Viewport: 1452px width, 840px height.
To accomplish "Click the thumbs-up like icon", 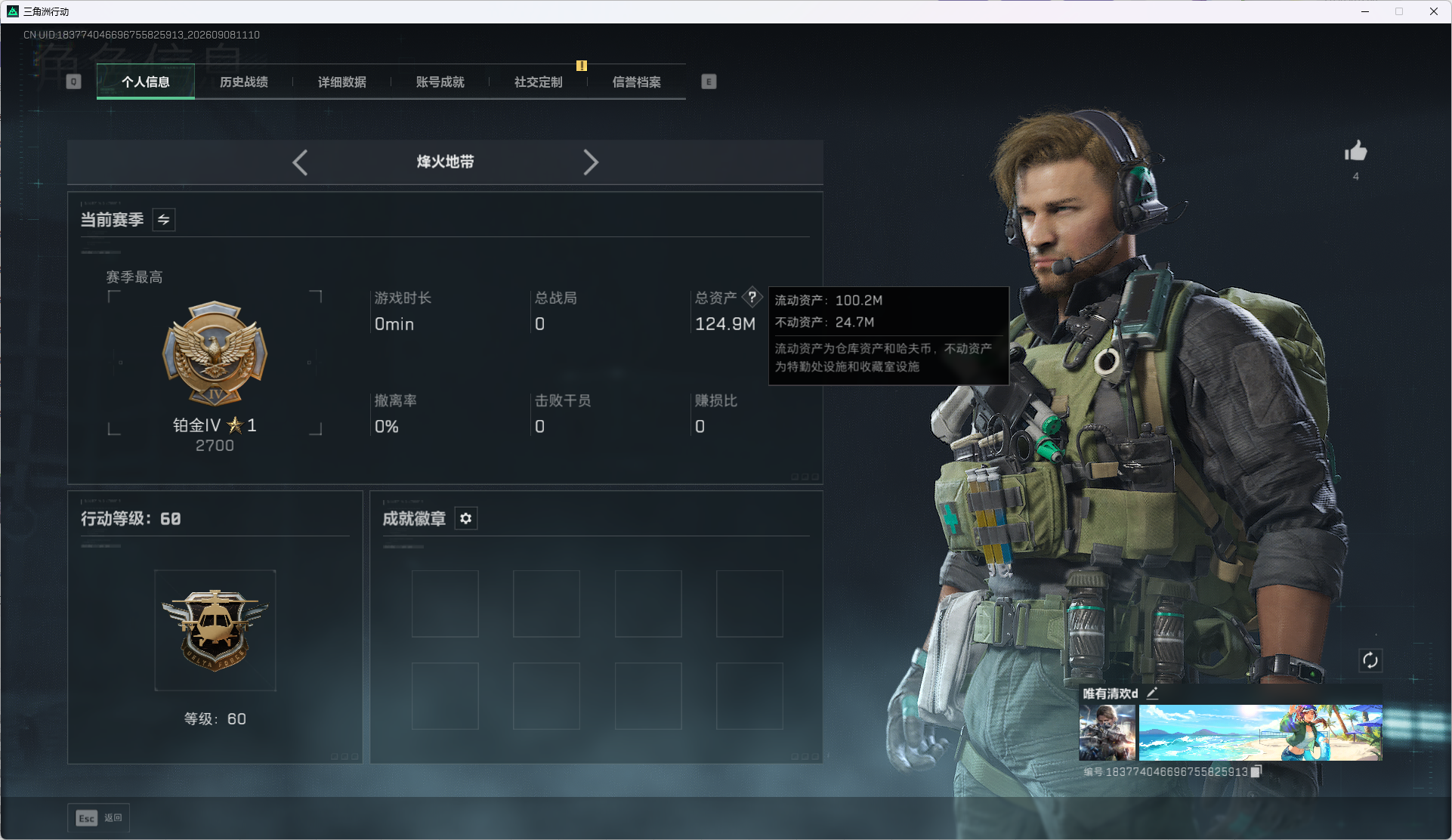I will click(1355, 151).
